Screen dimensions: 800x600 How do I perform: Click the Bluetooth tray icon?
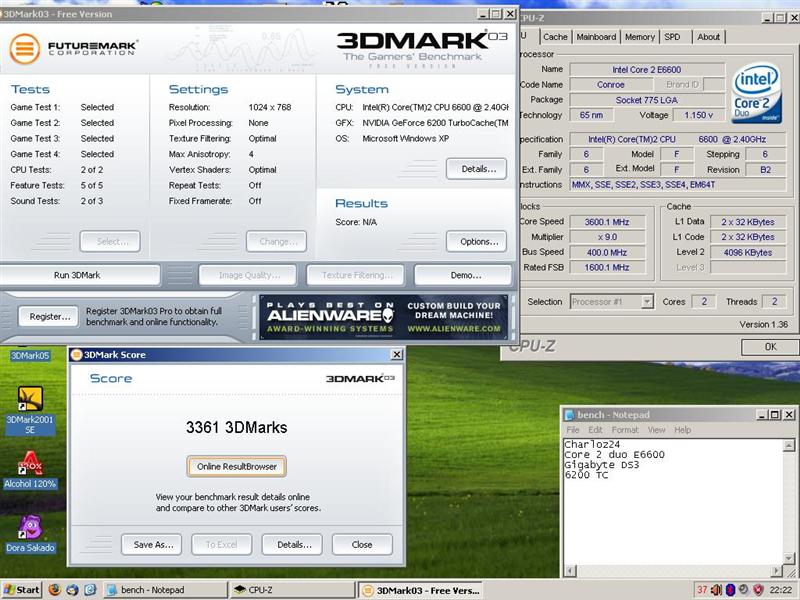(730, 590)
